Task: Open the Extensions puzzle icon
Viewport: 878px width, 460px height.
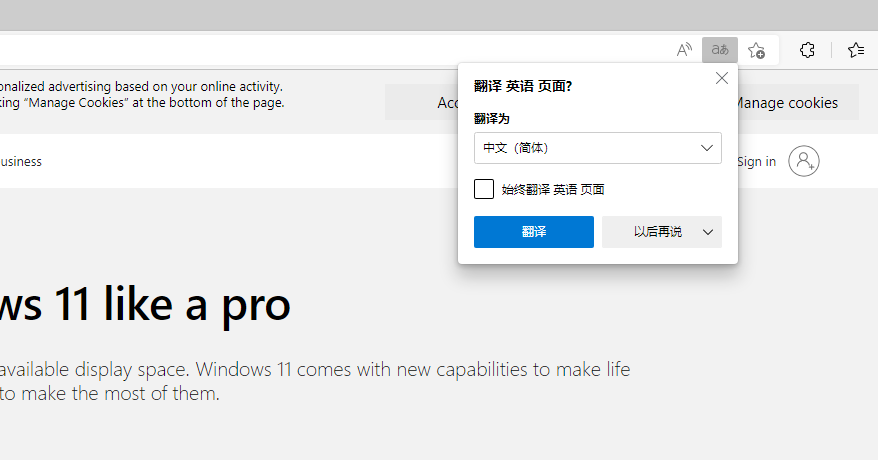Action: coord(808,50)
